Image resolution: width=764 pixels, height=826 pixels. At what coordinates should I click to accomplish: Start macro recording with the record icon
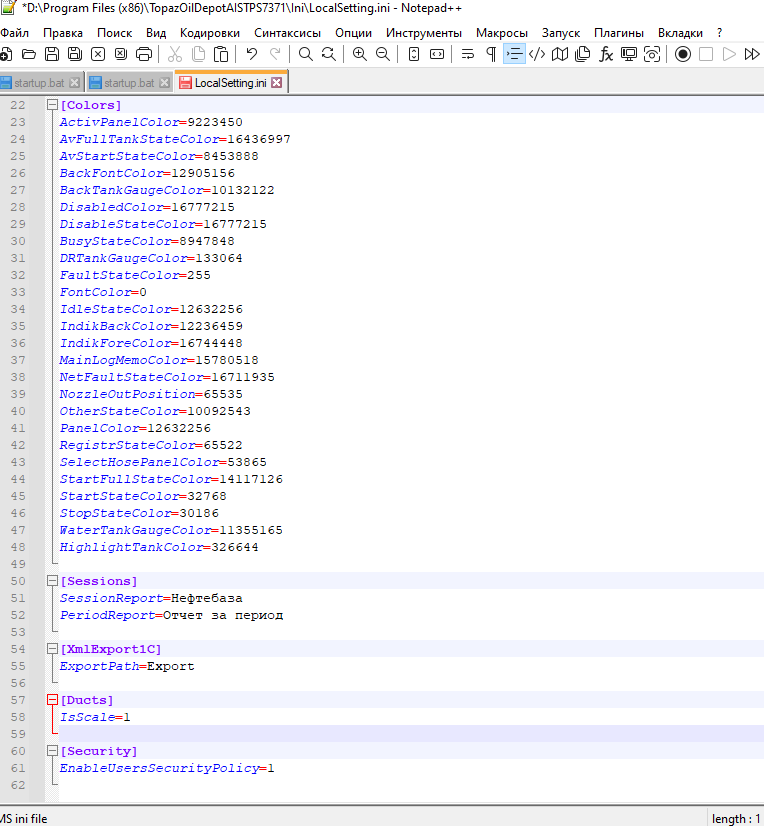click(683, 54)
